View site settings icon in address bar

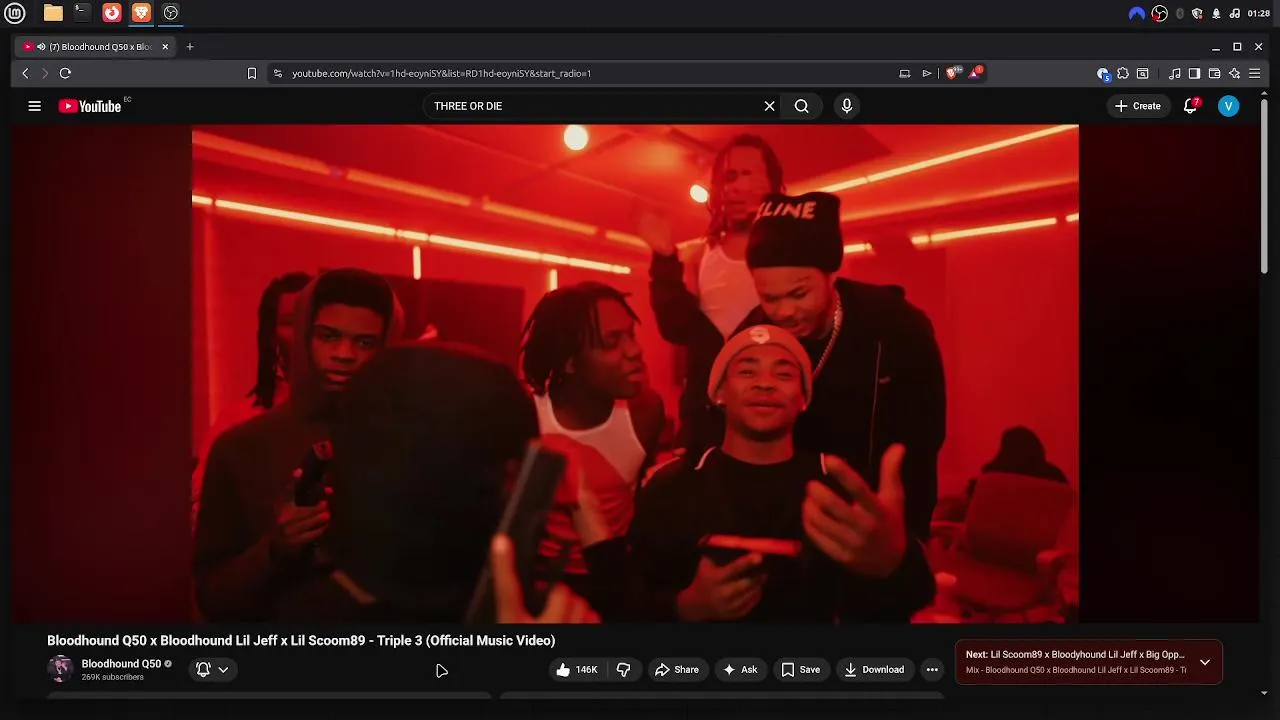pos(278,73)
